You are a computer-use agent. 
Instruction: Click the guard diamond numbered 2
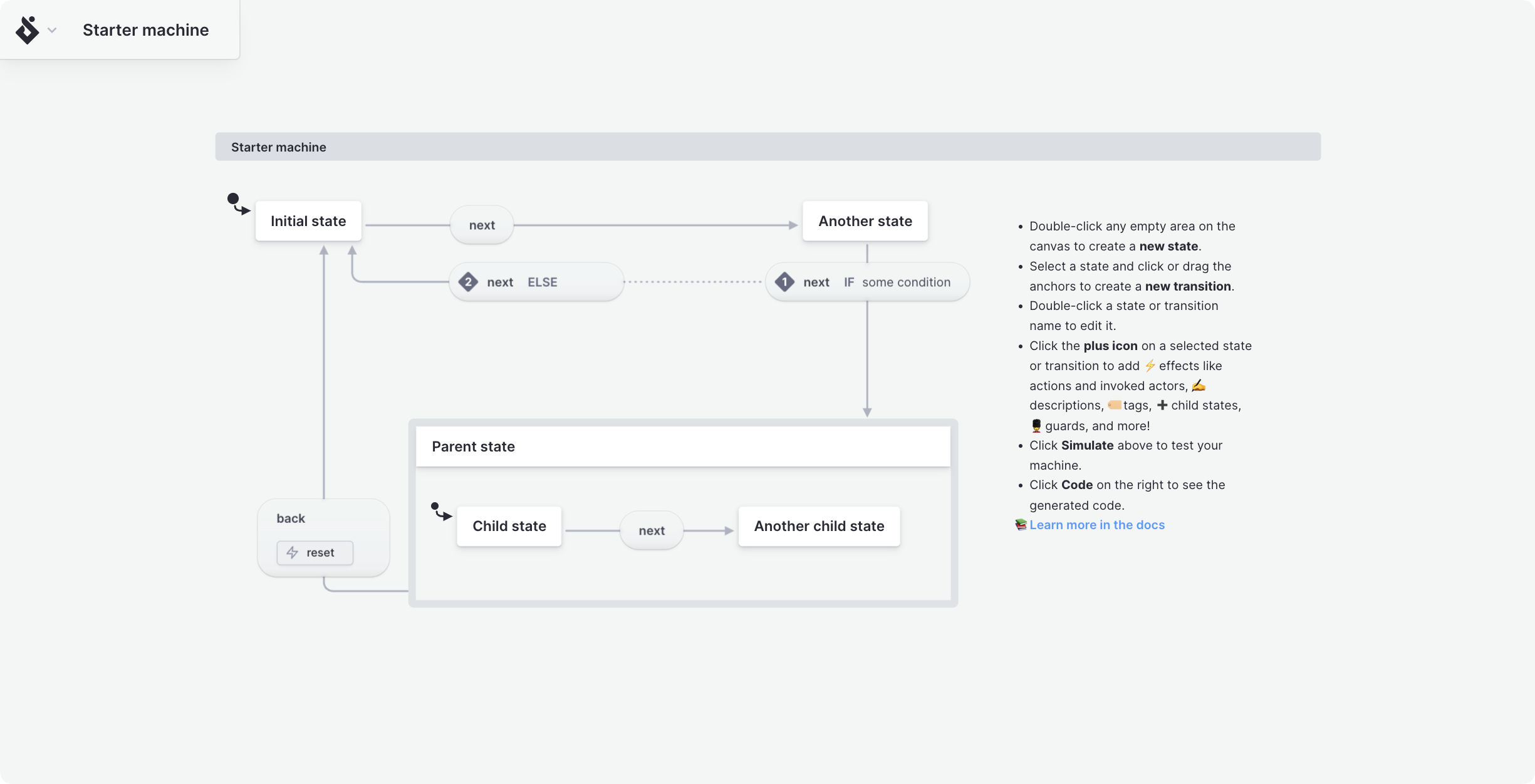pyautogui.click(x=468, y=282)
